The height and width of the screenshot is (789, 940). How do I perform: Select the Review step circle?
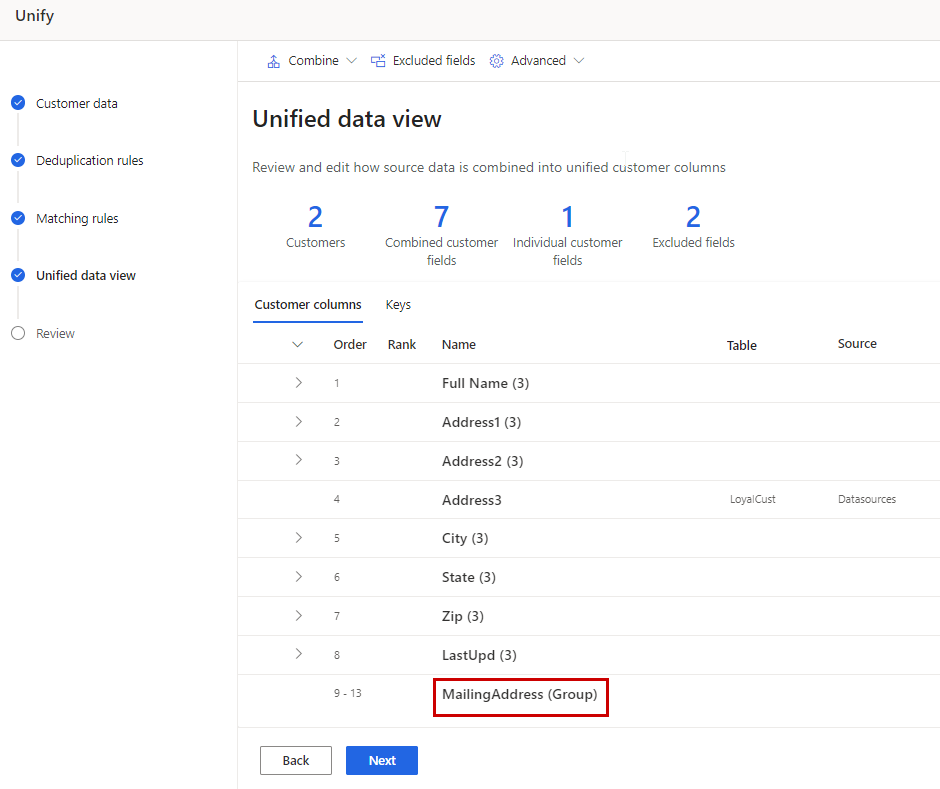17,333
